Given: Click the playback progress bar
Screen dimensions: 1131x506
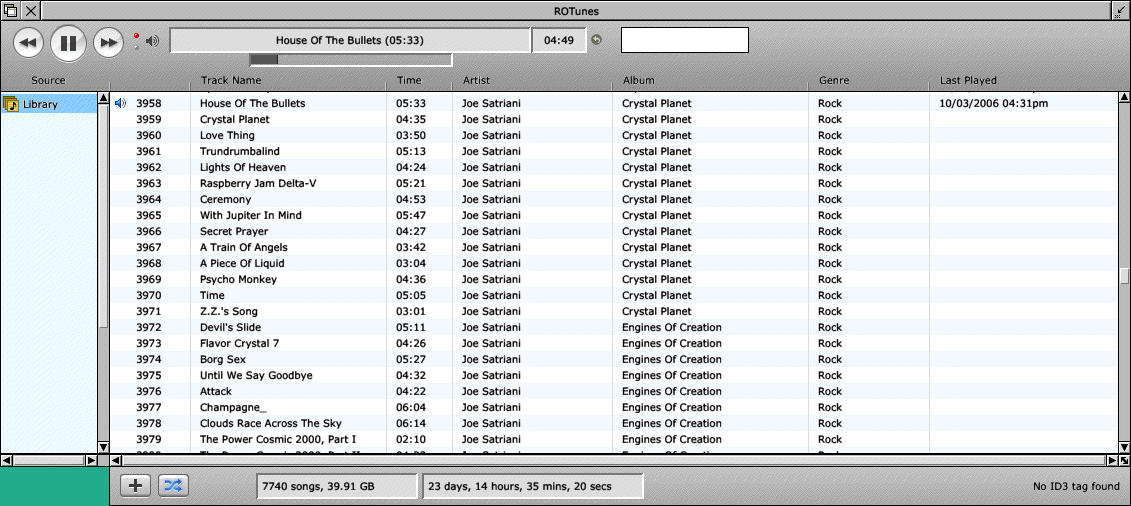Looking at the screenshot, I should pos(351,60).
